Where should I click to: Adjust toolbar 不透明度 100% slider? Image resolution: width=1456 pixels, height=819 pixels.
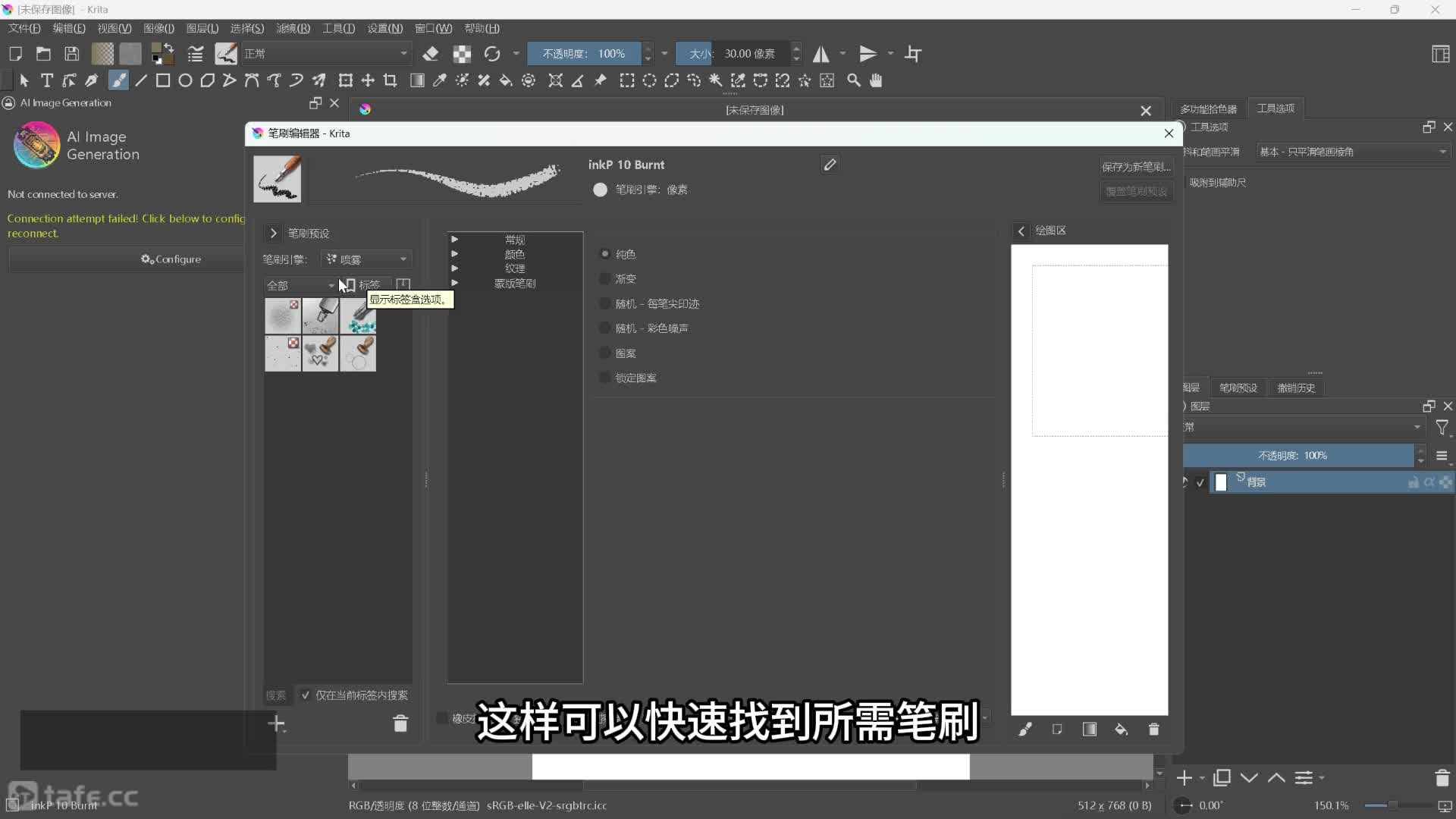click(584, 54)
